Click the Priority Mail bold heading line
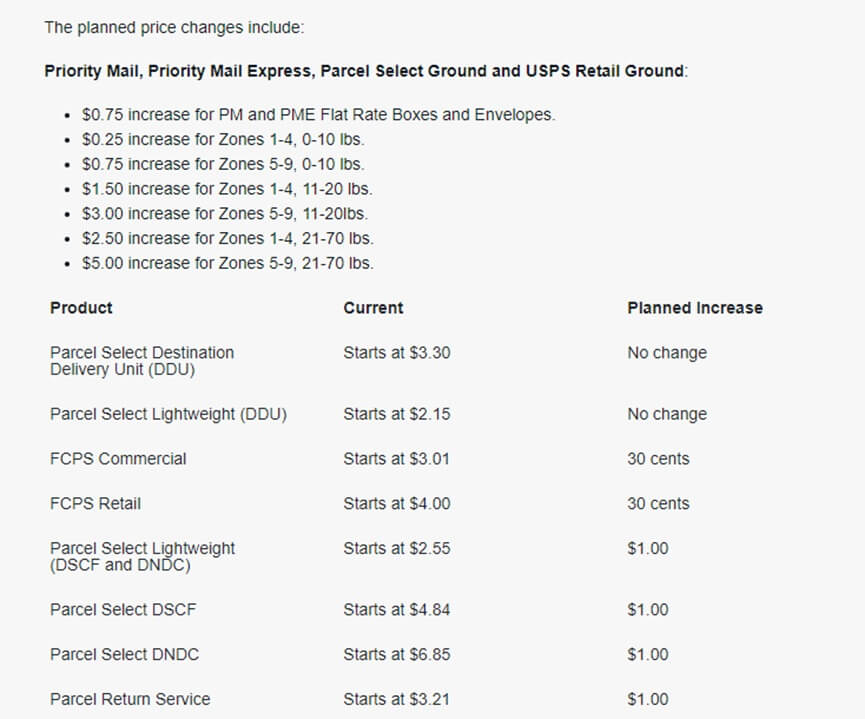 click(x=366, y=72)
